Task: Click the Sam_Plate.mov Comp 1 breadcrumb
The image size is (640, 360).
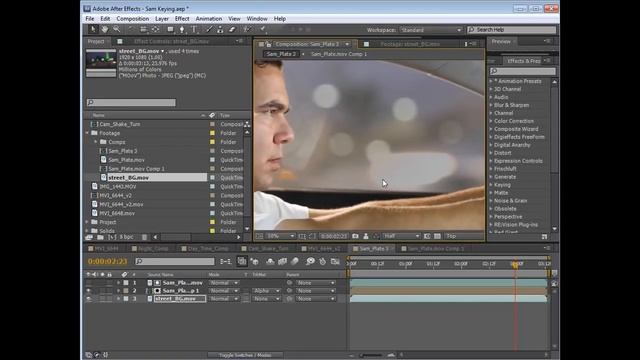Action: click(339, 54)
